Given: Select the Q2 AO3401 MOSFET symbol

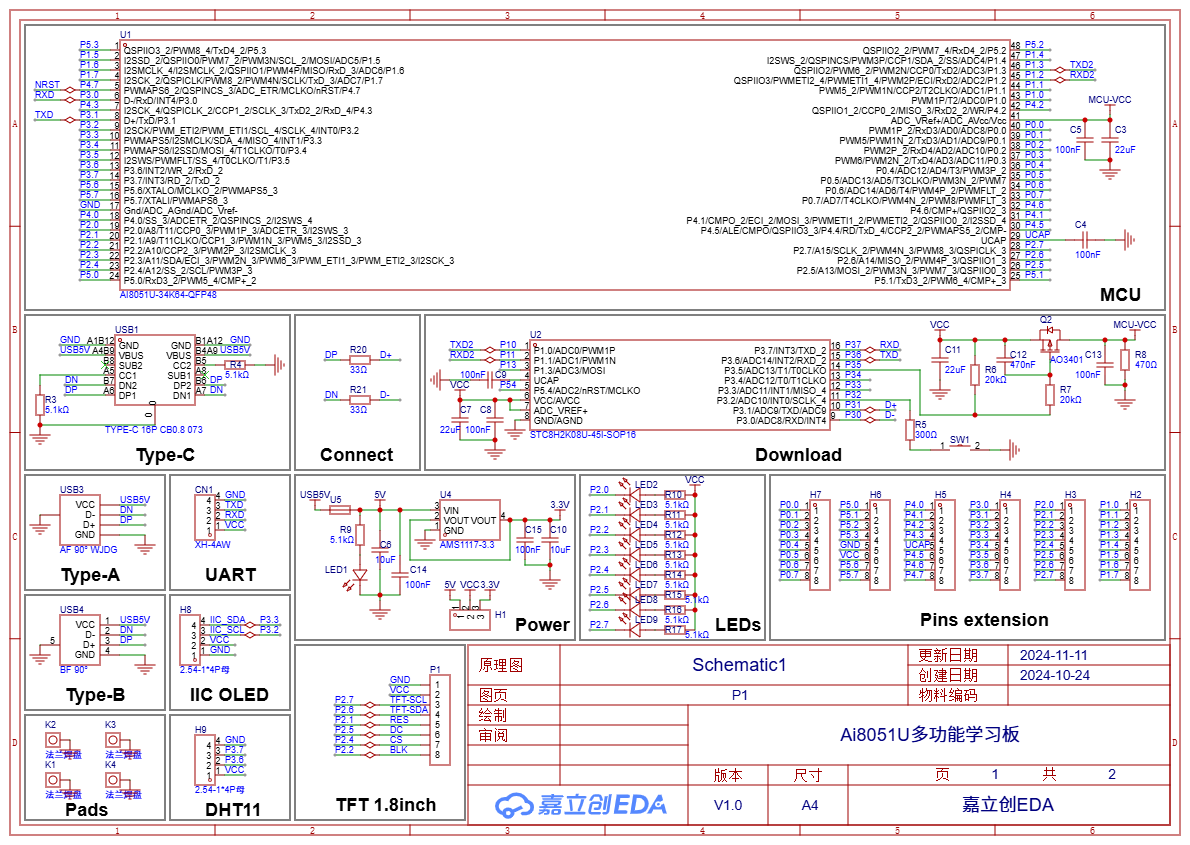Looking at the screenshot, I should pos(1050,342).
